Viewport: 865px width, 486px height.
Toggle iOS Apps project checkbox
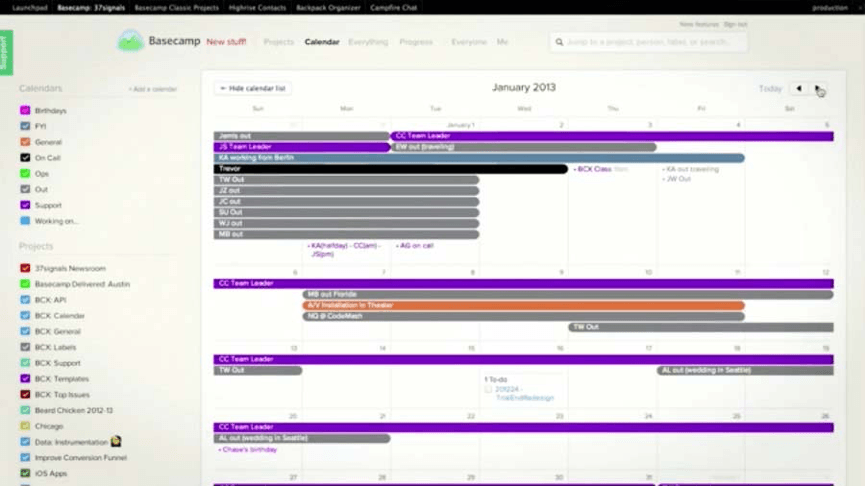point(25,473)
